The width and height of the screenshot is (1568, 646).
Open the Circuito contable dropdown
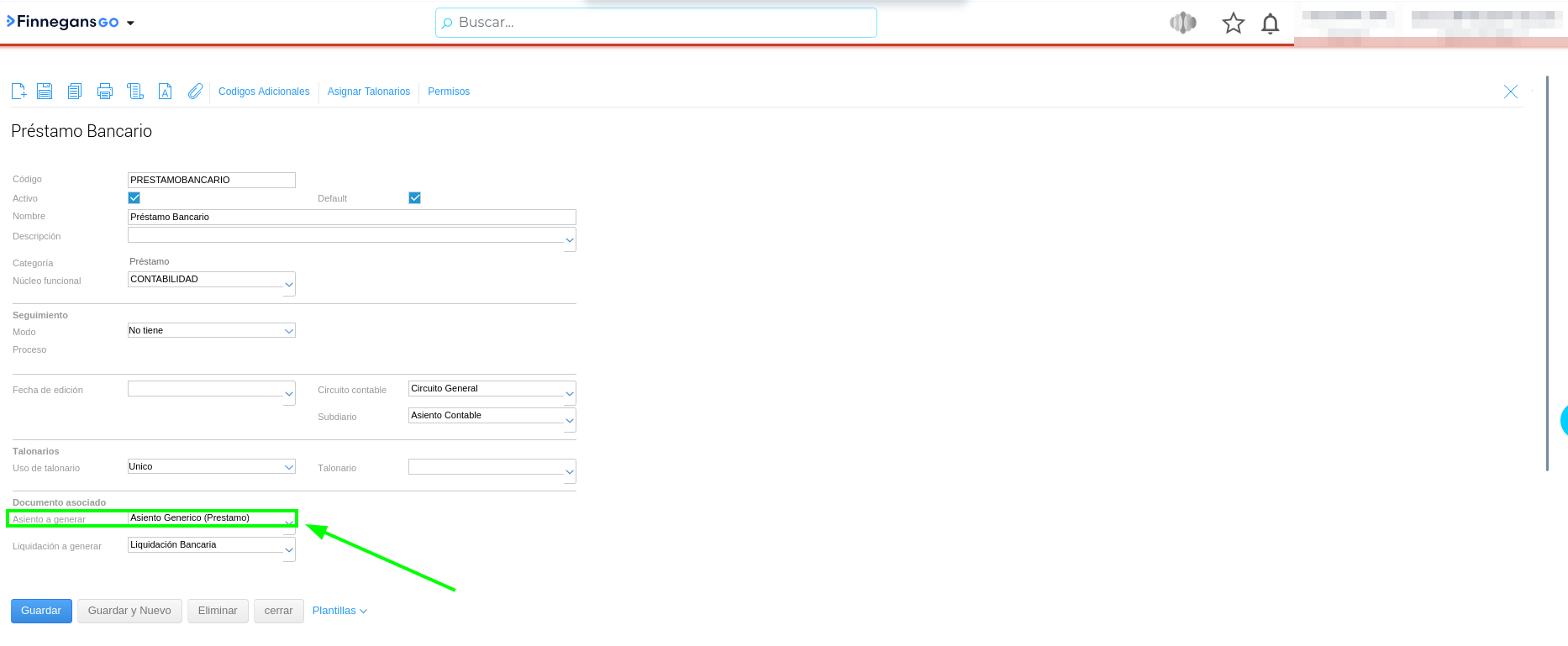point(570,393)
